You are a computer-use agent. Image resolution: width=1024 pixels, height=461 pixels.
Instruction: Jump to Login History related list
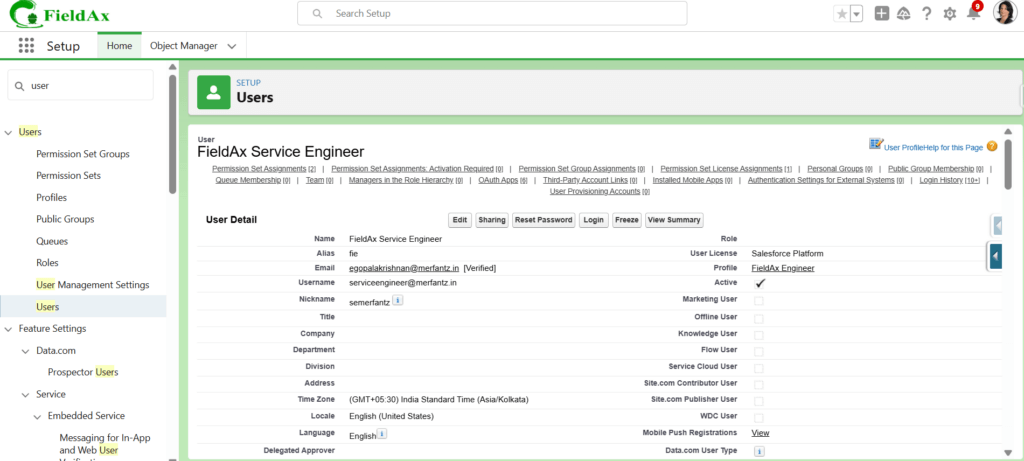click(941, 180)
